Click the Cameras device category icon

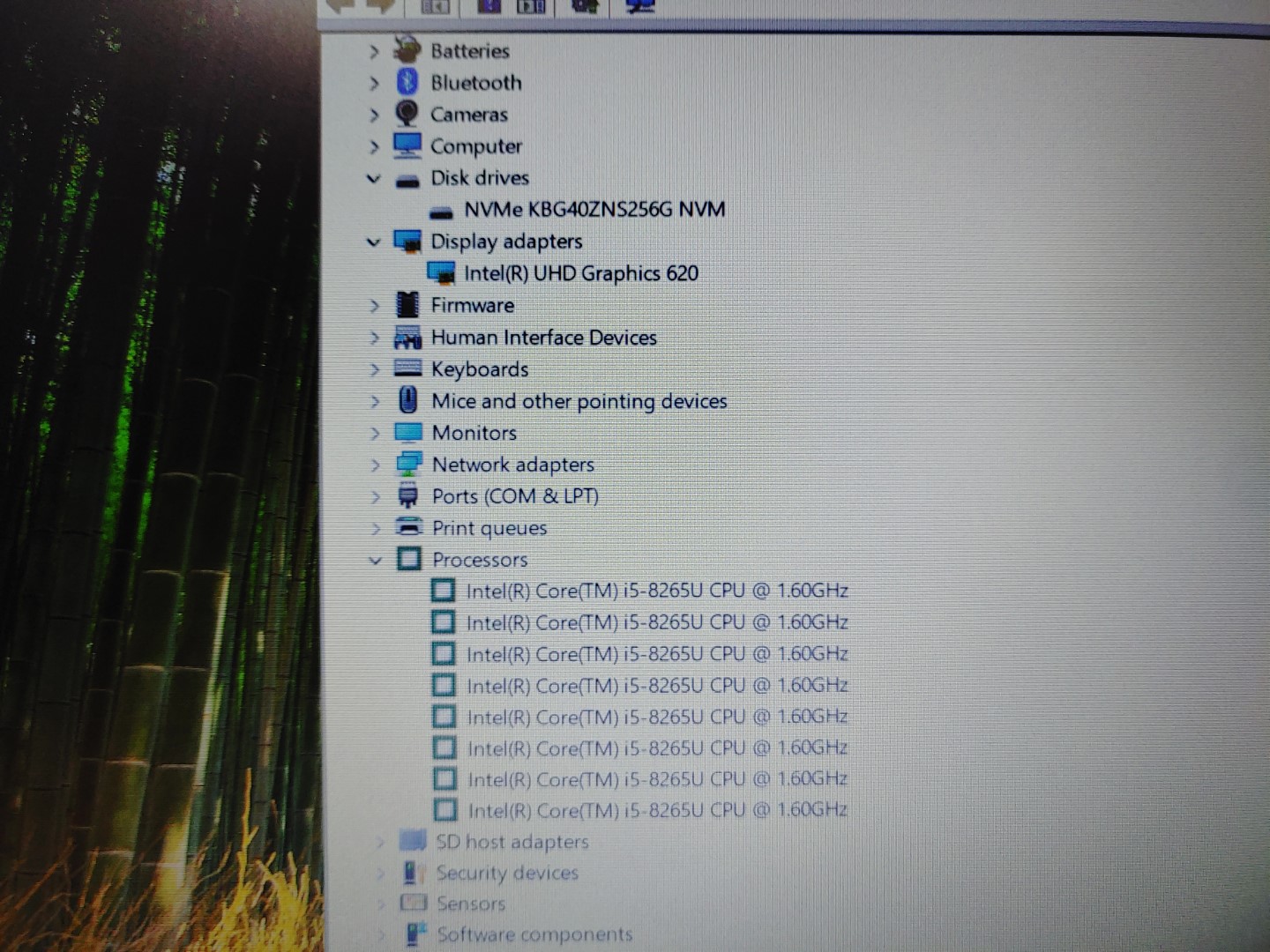(x=407, y=114)
